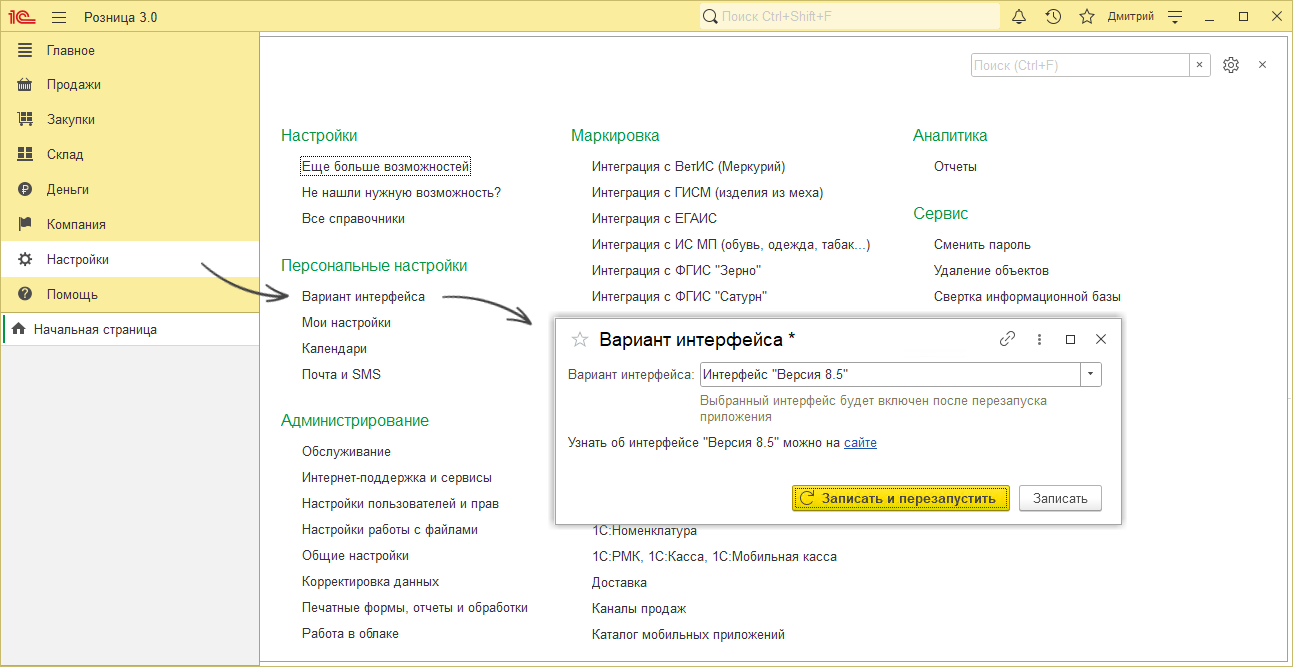Open Печатные формы, отчеты и обработки
Screen dimensions: 1293x667
(415, 607)
